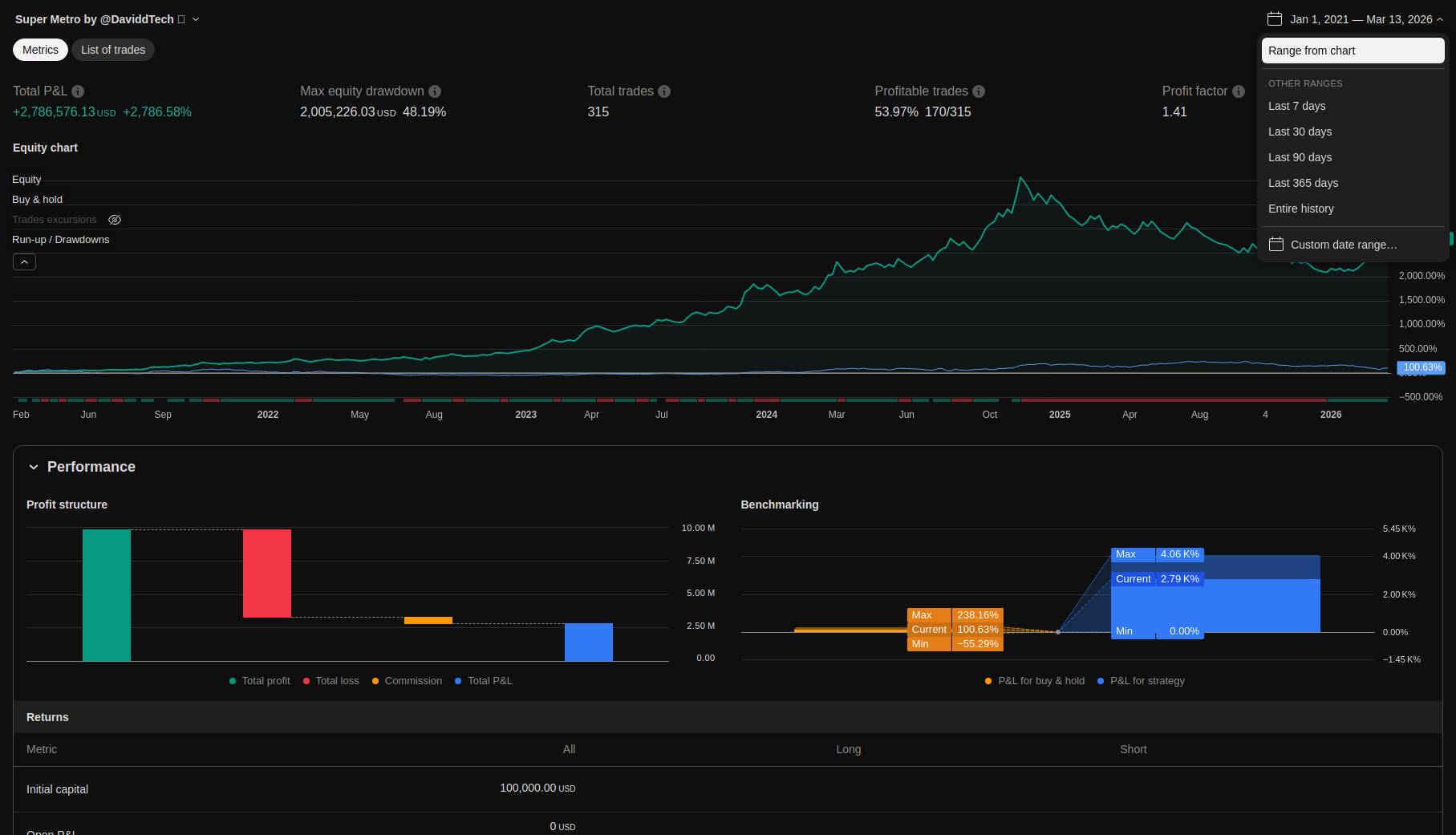Click the Profitable trades info icon

[979, 91]
